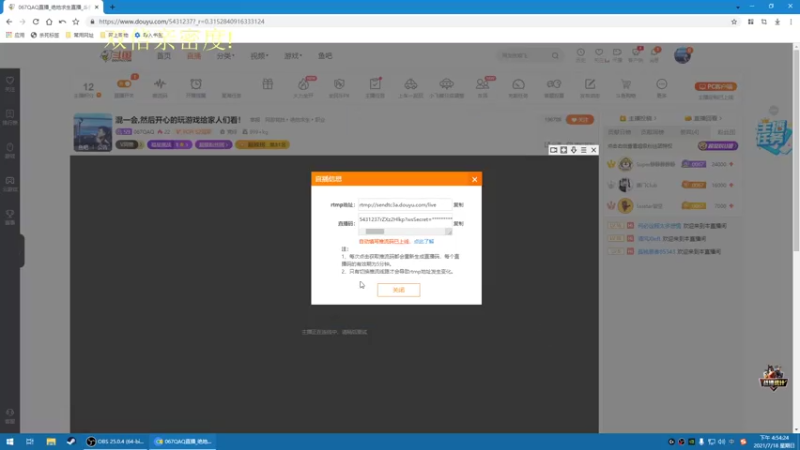
Task: Click the orange 关闭 button in dialog
Action: pyautogui.click(x=398, y=290)
